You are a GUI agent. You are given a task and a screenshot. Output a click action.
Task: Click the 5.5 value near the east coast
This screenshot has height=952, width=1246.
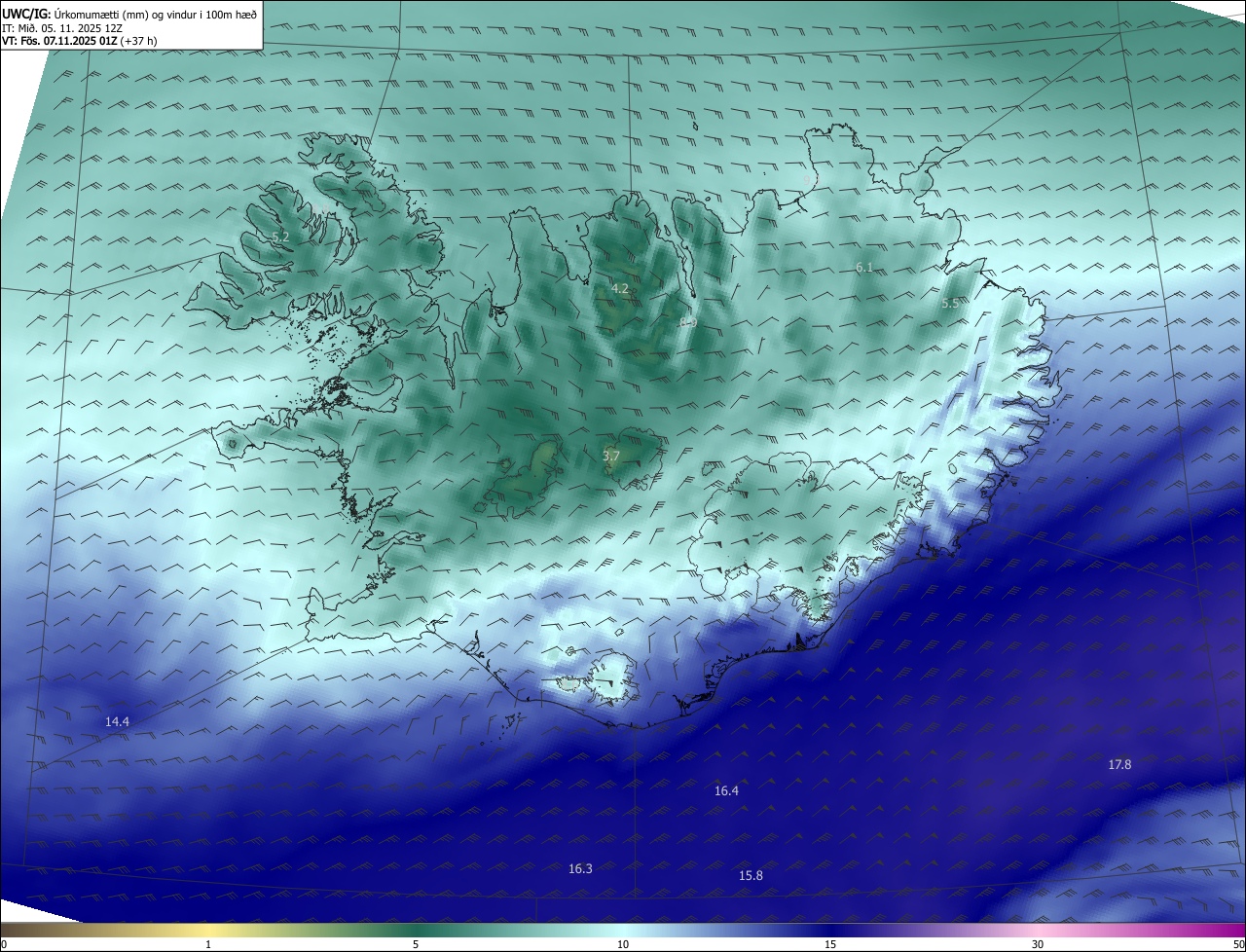click(x=950, y=304)
